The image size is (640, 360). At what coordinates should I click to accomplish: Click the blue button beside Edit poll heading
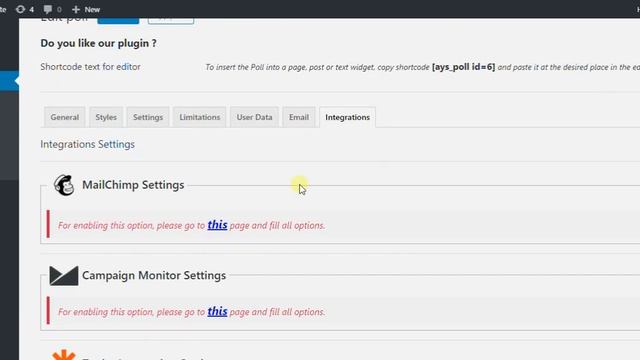pyautogui.click(x=118, y=20)
